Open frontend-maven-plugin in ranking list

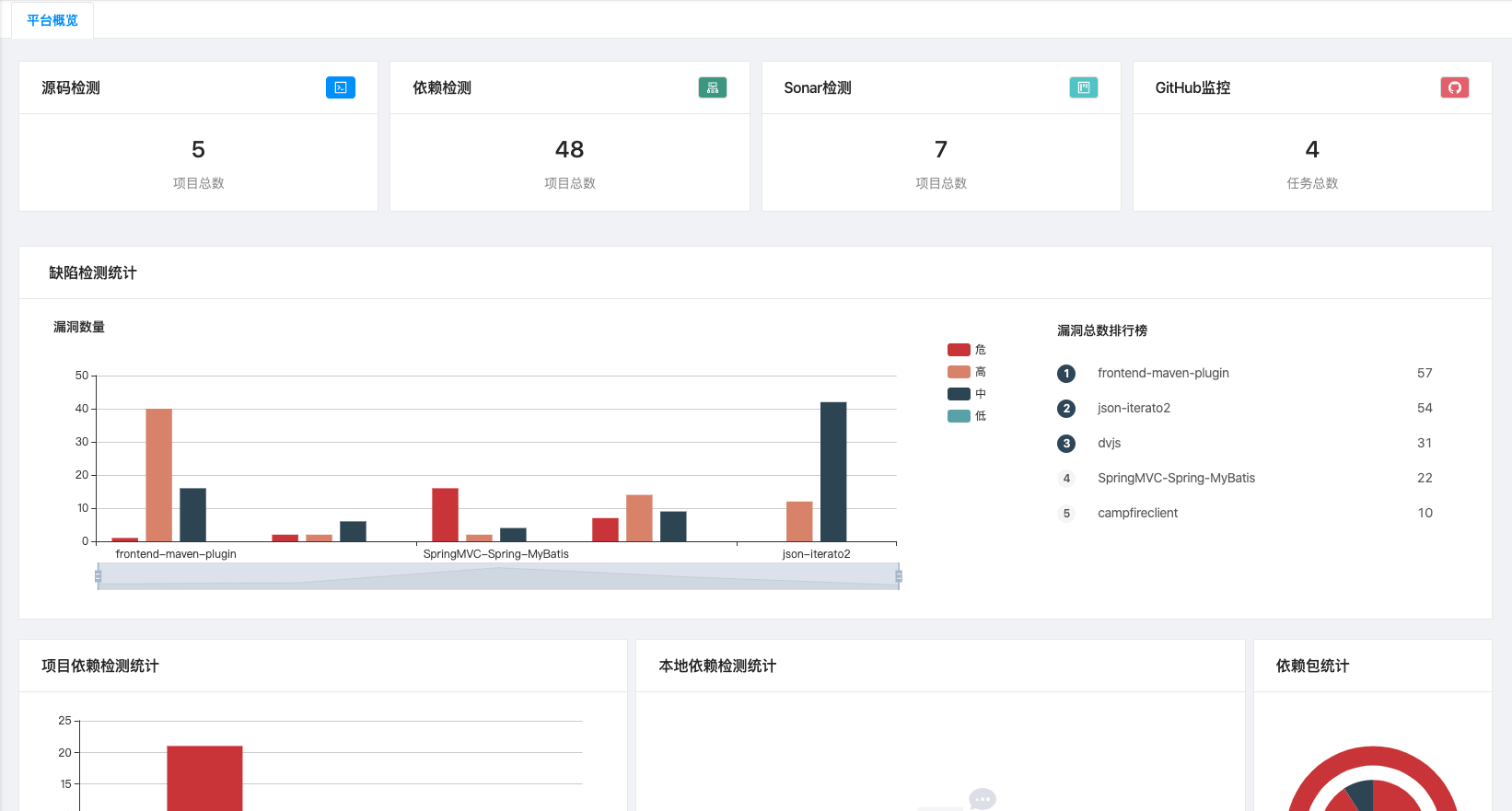click(x=1163, y=373)
